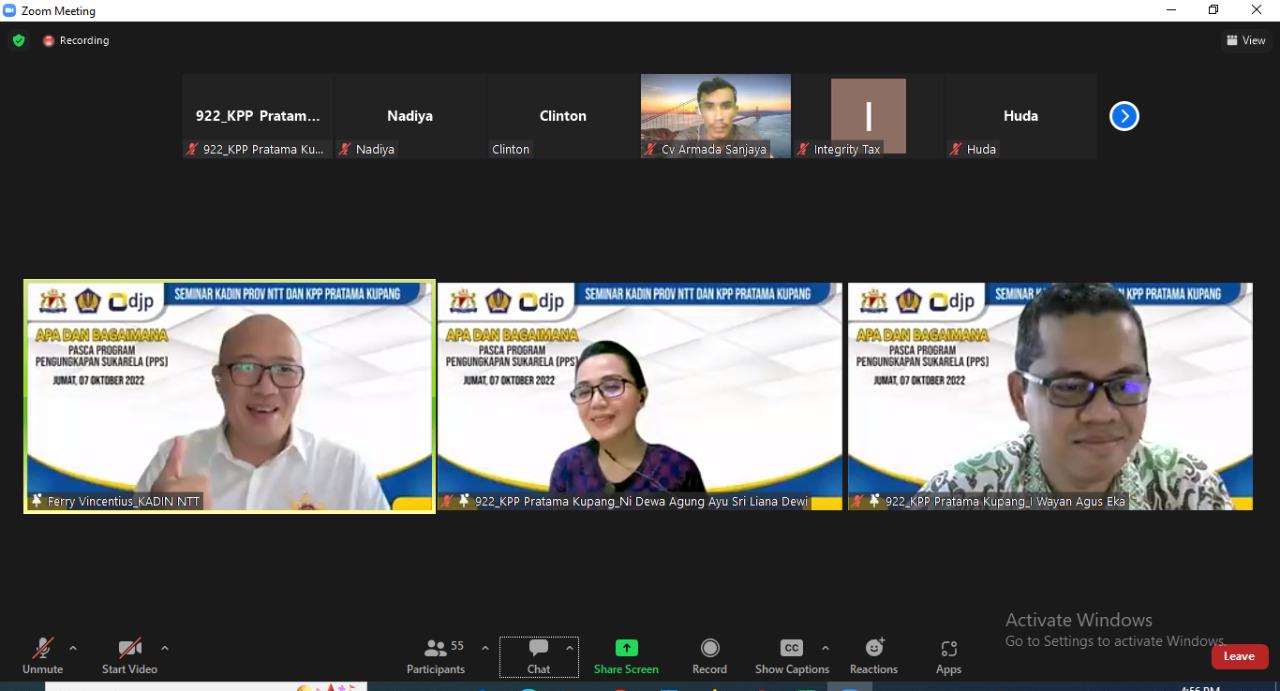Start Video from the camera icon

click(129, 655)
